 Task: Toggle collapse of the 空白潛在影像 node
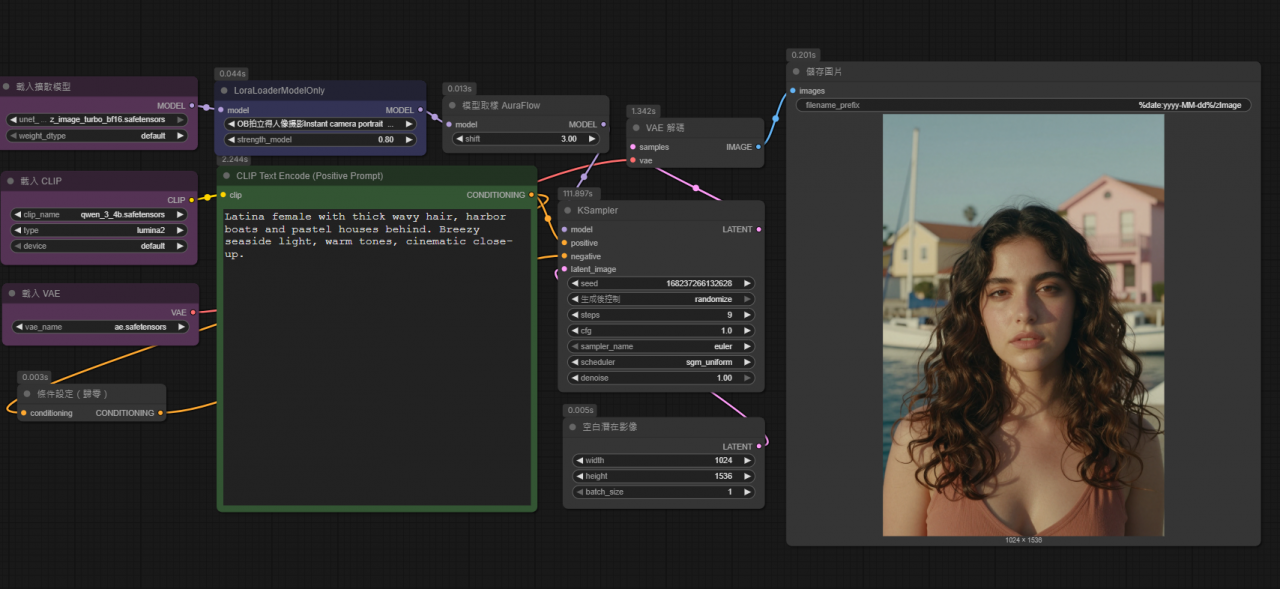pos(573,427)
